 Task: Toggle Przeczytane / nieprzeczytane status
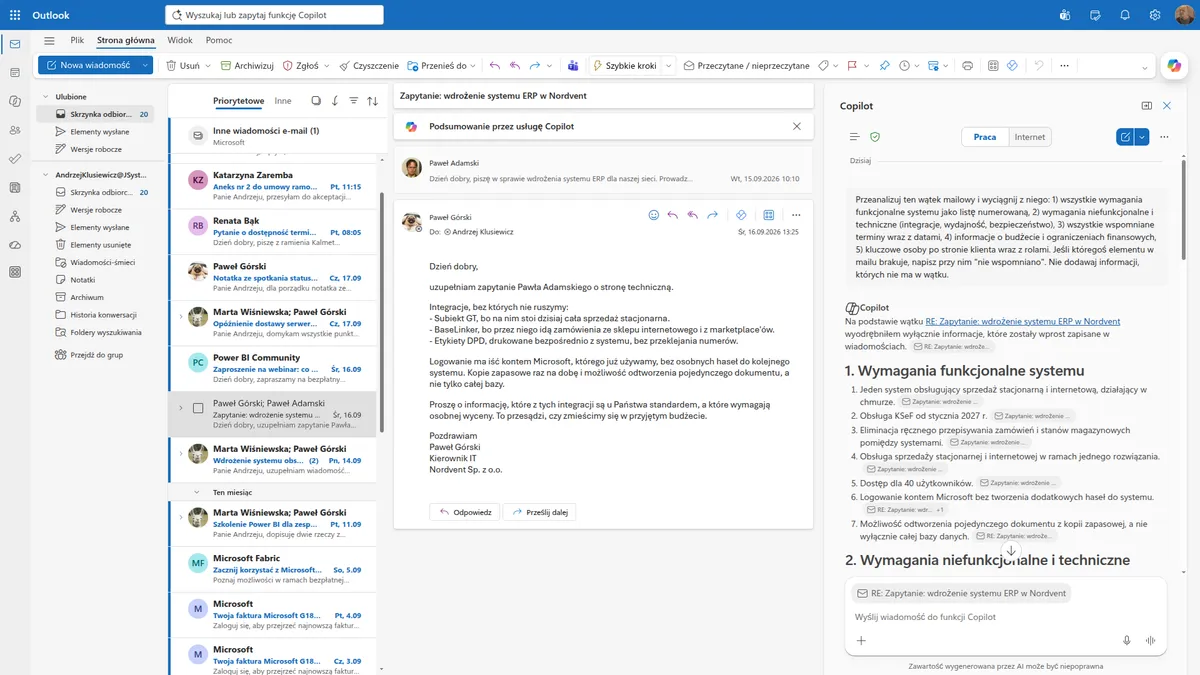tap(746, 65)
